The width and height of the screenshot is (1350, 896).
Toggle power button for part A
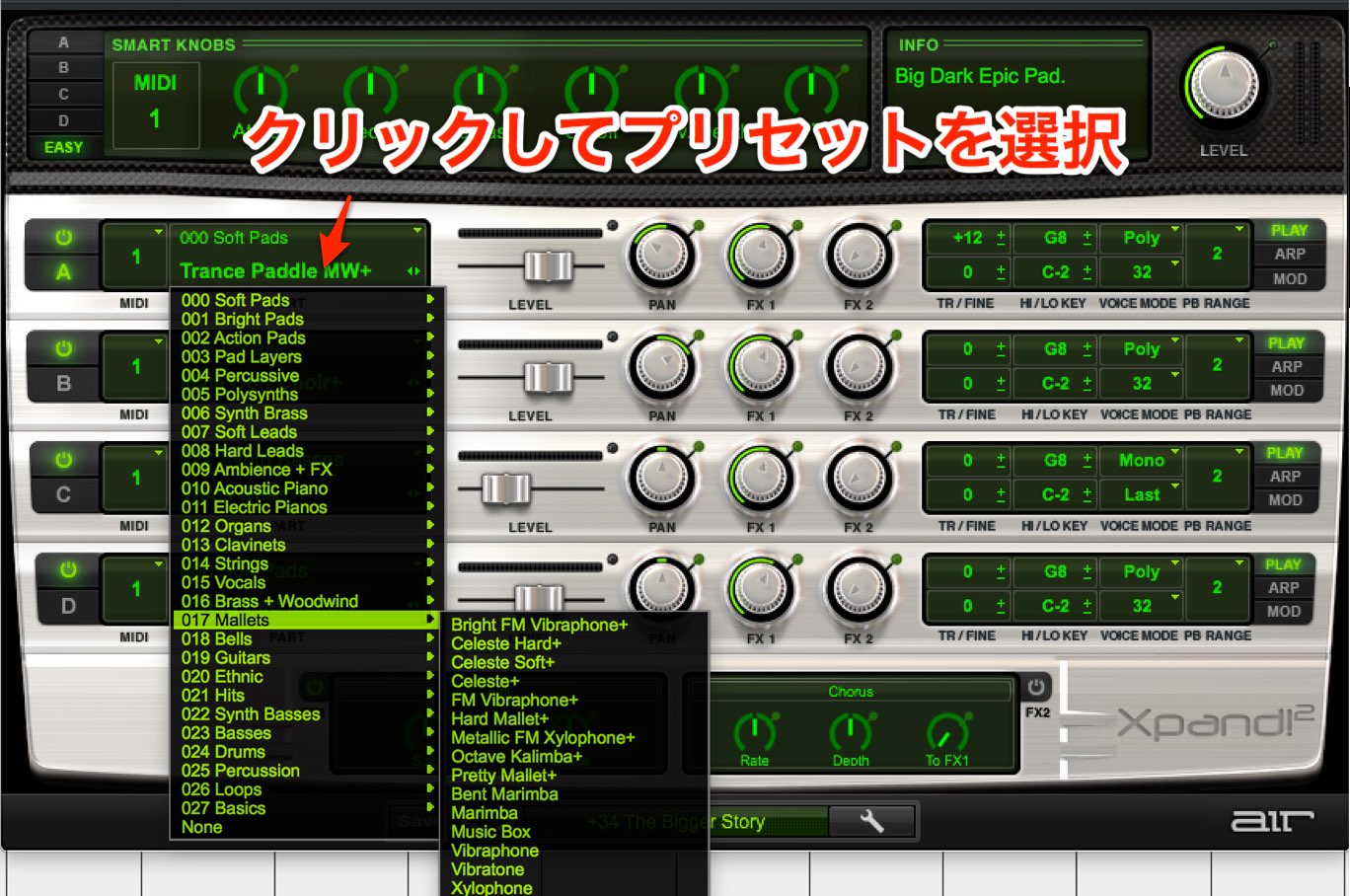click(x=63, y=238)
